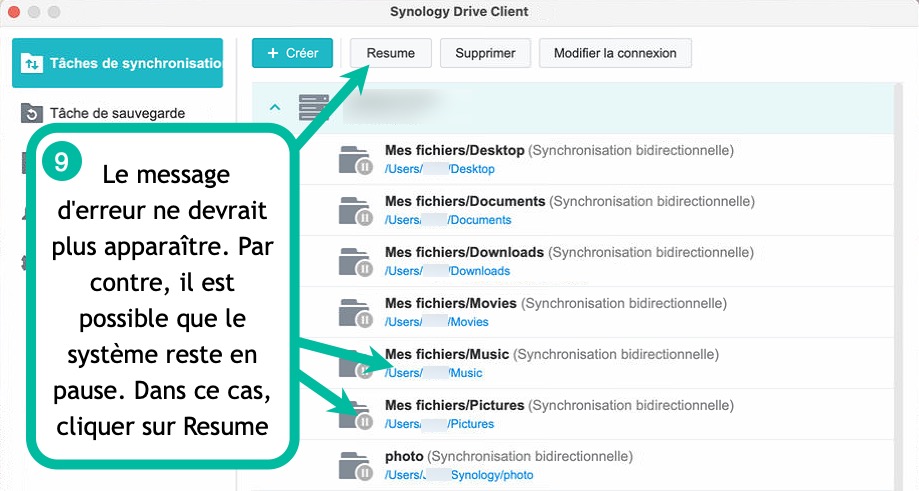This screenshot has width=919, height=491.
Task: Click the paused folder icon for Documents
Action: [355, 211]
